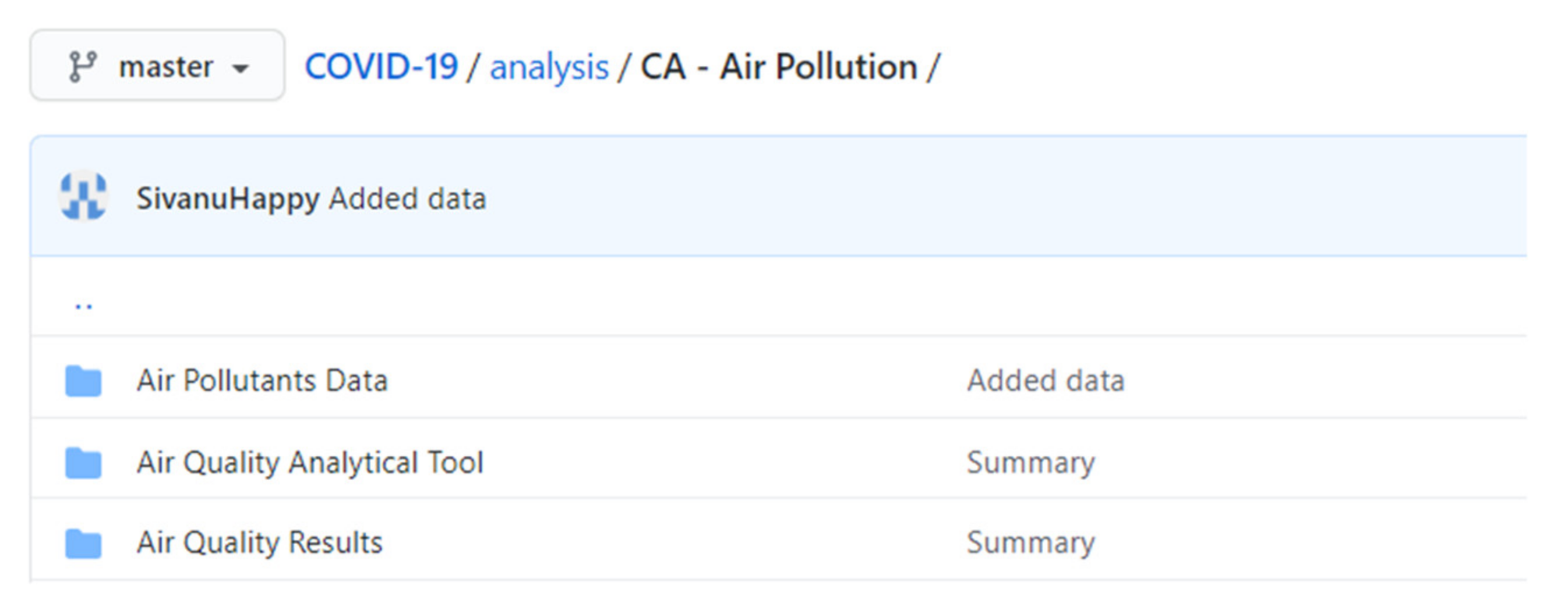Go to the COVID-19 repository root link

381,66
